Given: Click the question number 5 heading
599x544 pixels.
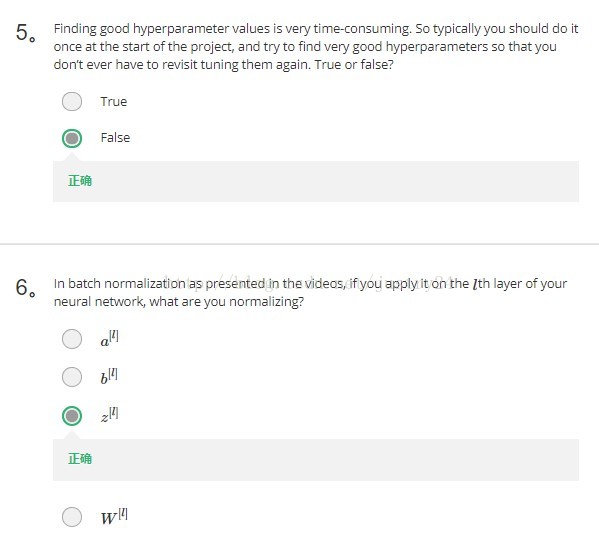Looking at the screenshot, I should (26, 32).
